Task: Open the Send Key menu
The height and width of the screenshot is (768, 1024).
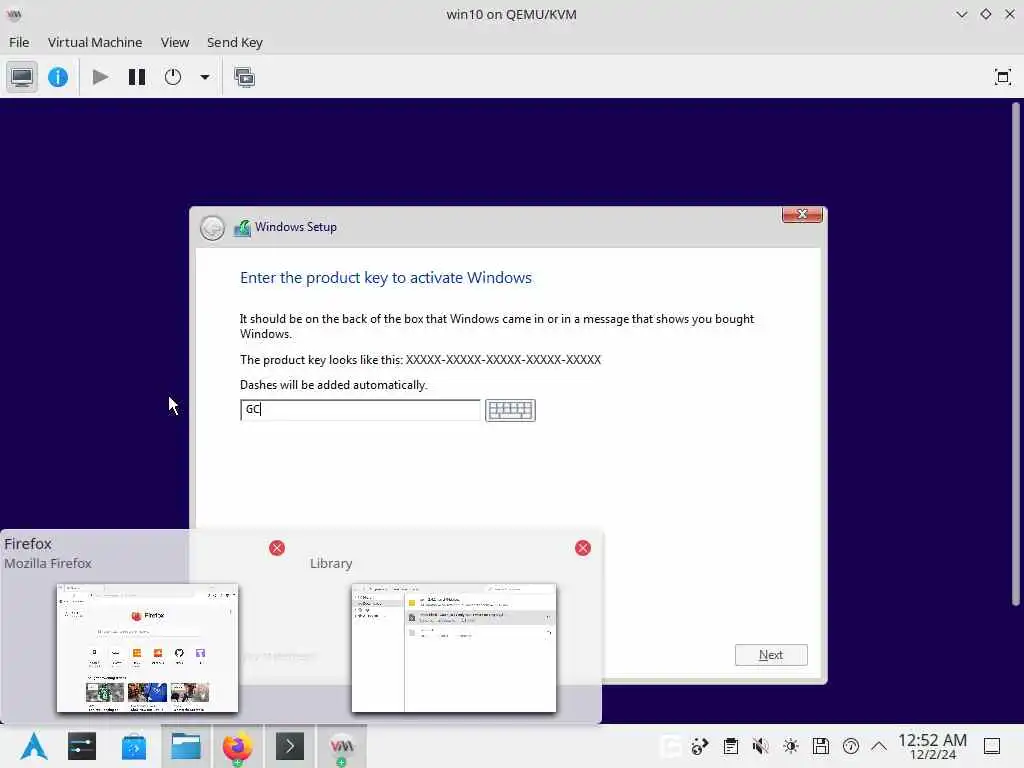Action: click(x=234, y=42)
